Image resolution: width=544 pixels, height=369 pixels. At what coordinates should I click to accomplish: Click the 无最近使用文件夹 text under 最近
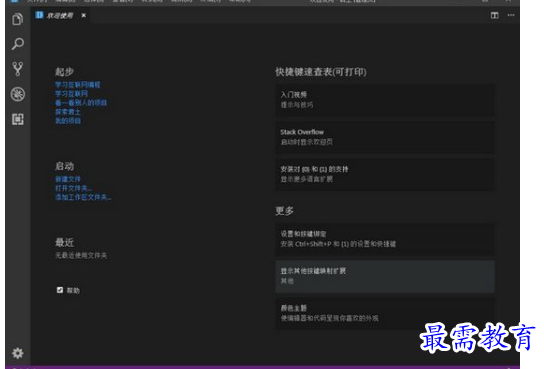pos(81,255)
